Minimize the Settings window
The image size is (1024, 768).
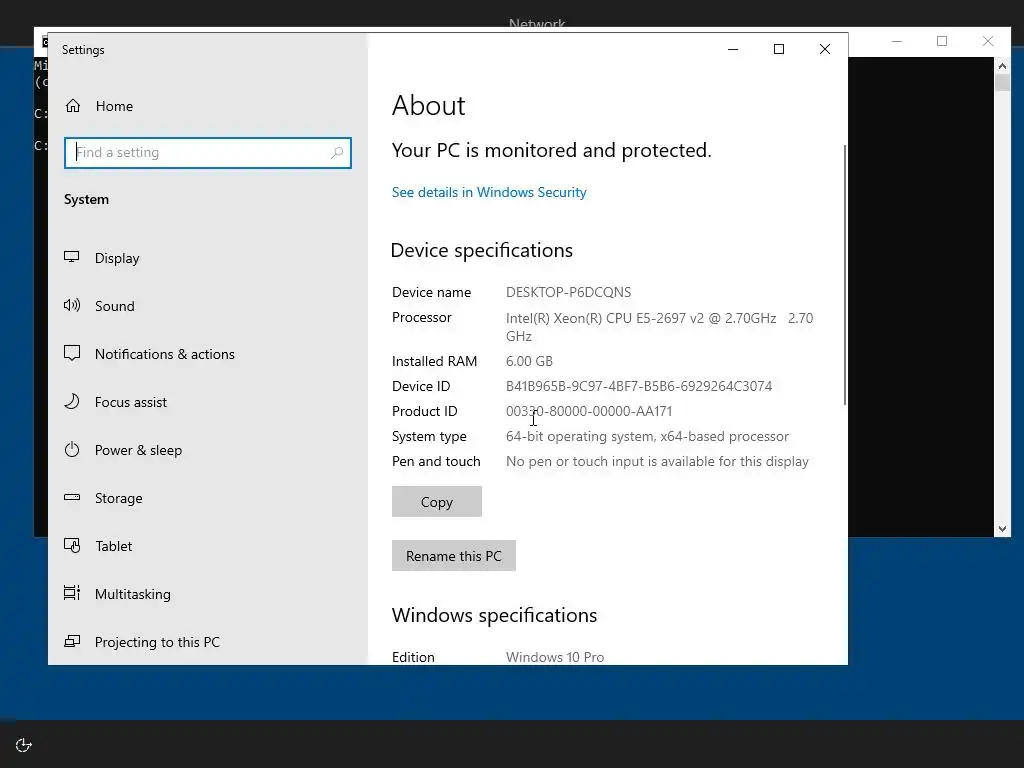[x=733, y=49]
